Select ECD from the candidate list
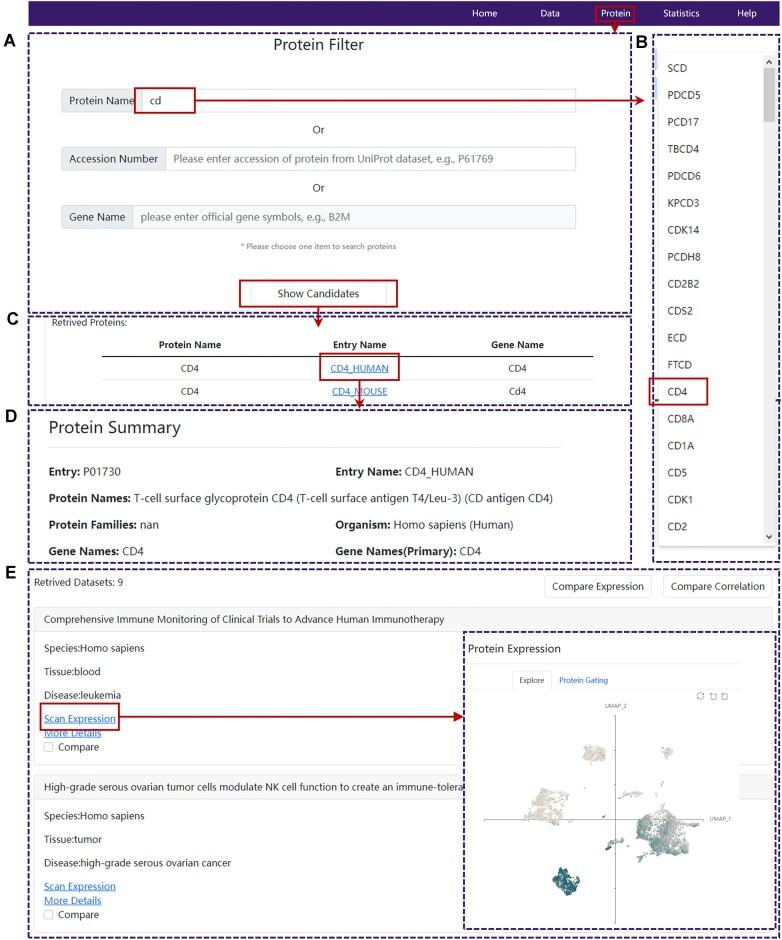This screenshot has height=940, width=782. [677, 338]
